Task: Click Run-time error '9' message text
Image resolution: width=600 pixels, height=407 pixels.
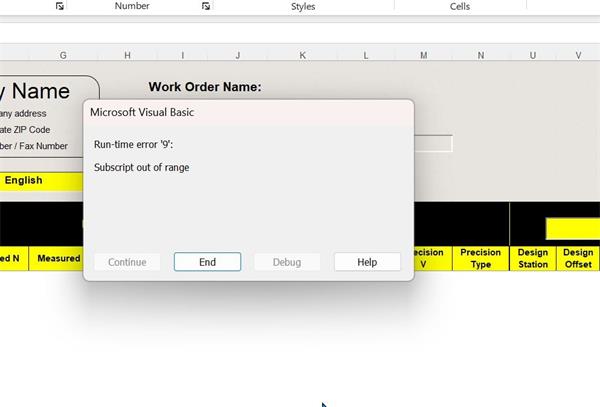Action: click(x=134, y=145)
